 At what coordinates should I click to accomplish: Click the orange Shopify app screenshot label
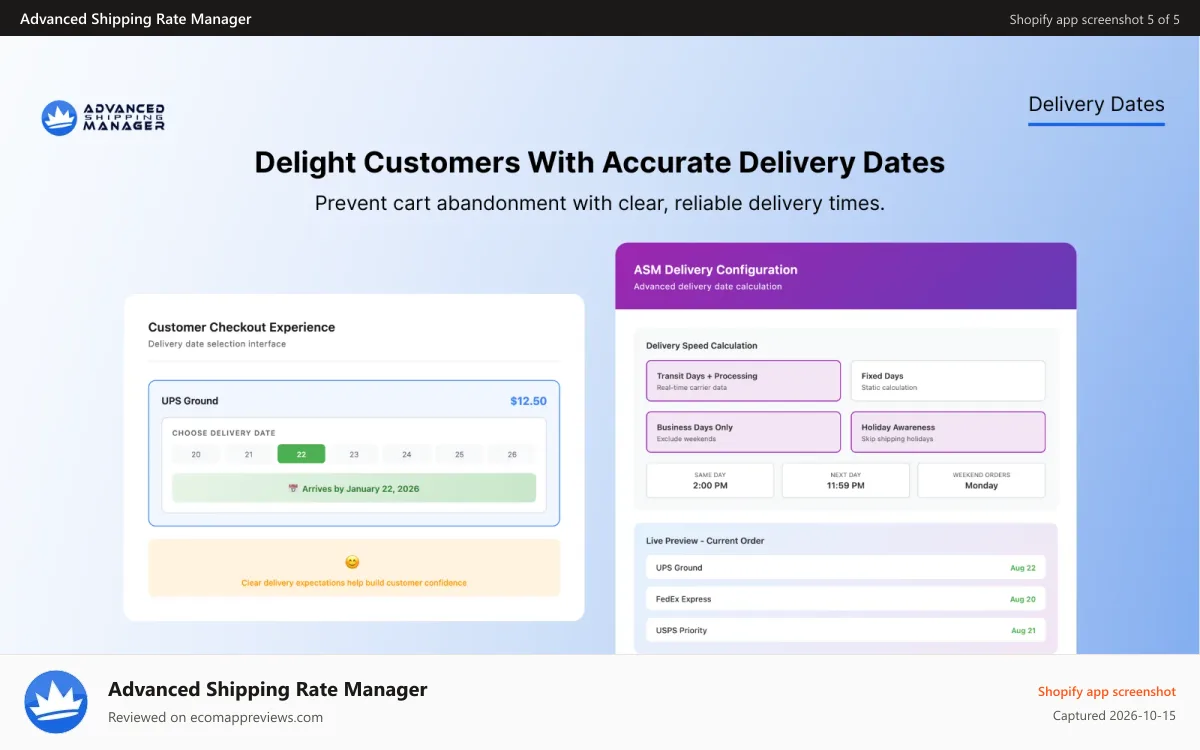pyautogui.click(x=1107, y=691)
